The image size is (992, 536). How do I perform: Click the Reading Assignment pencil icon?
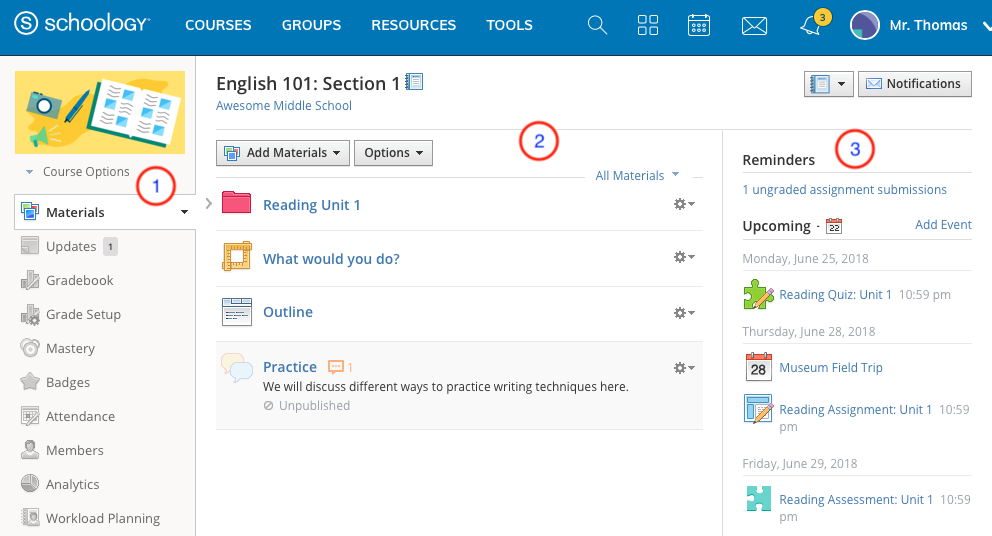click(x=759, y=409)
